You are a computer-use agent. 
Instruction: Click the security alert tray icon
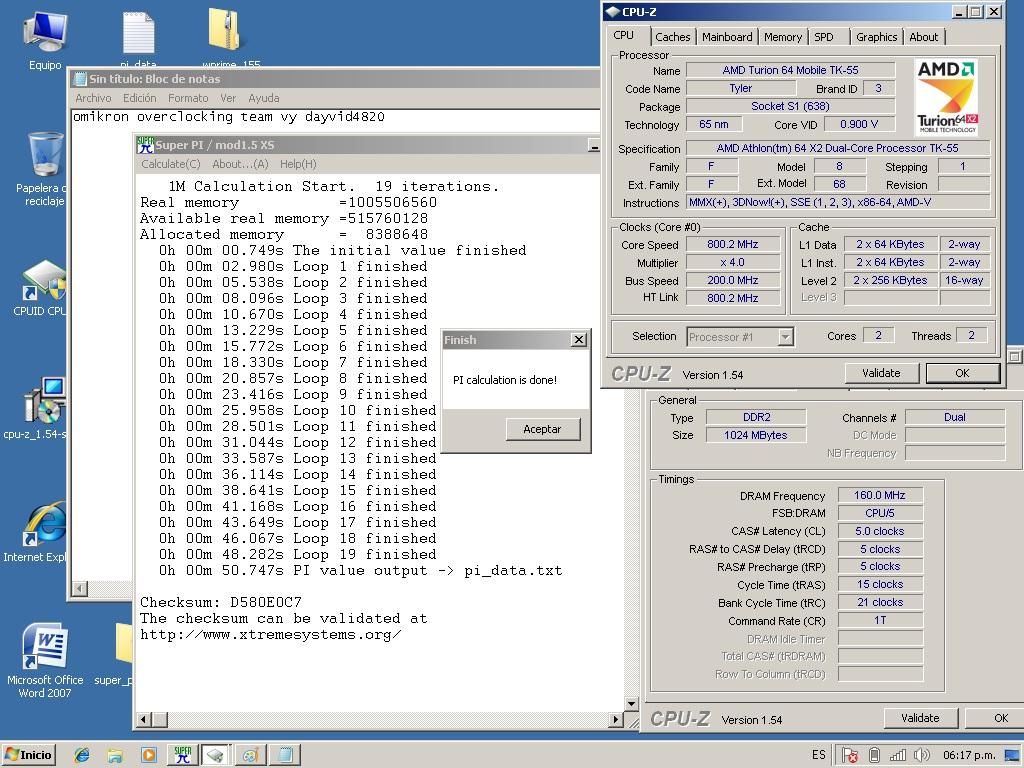tap(850, 756)
